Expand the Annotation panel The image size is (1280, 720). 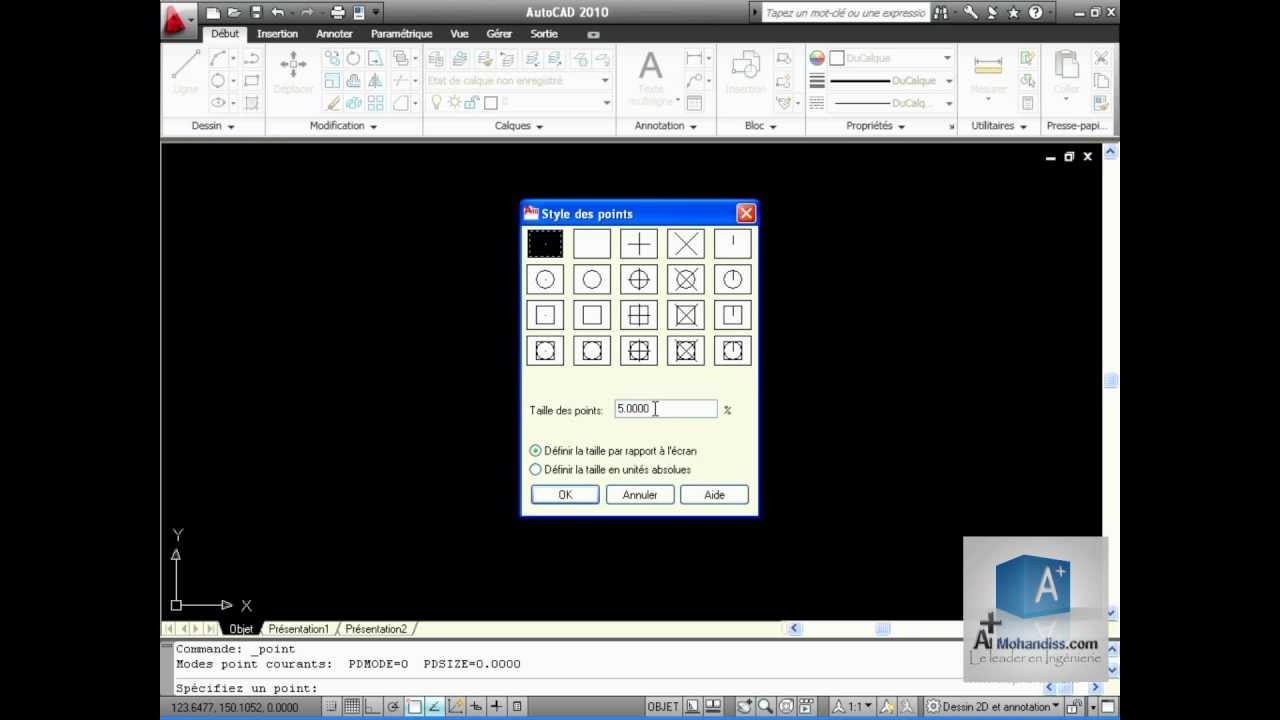pyautogui.click(x=666, y=126)
